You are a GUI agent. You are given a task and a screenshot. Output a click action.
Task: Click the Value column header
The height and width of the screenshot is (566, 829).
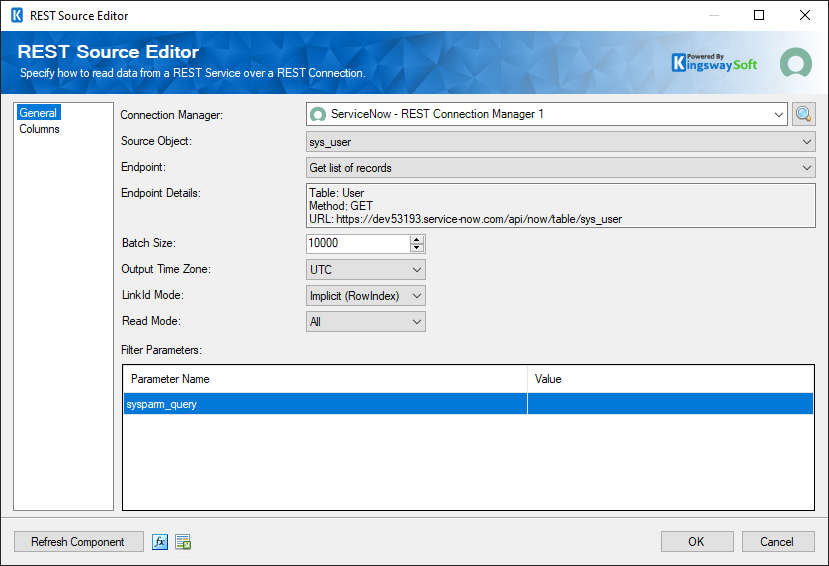[670, 379]
